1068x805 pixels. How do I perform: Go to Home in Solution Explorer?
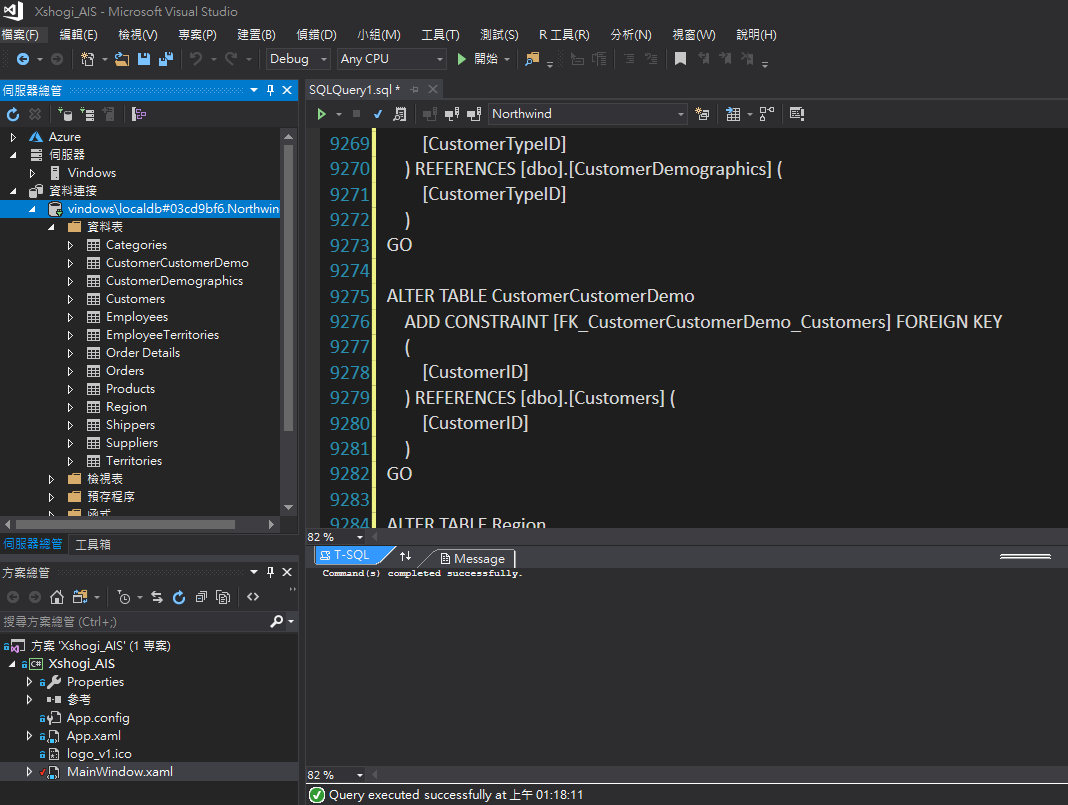point(57,597)
